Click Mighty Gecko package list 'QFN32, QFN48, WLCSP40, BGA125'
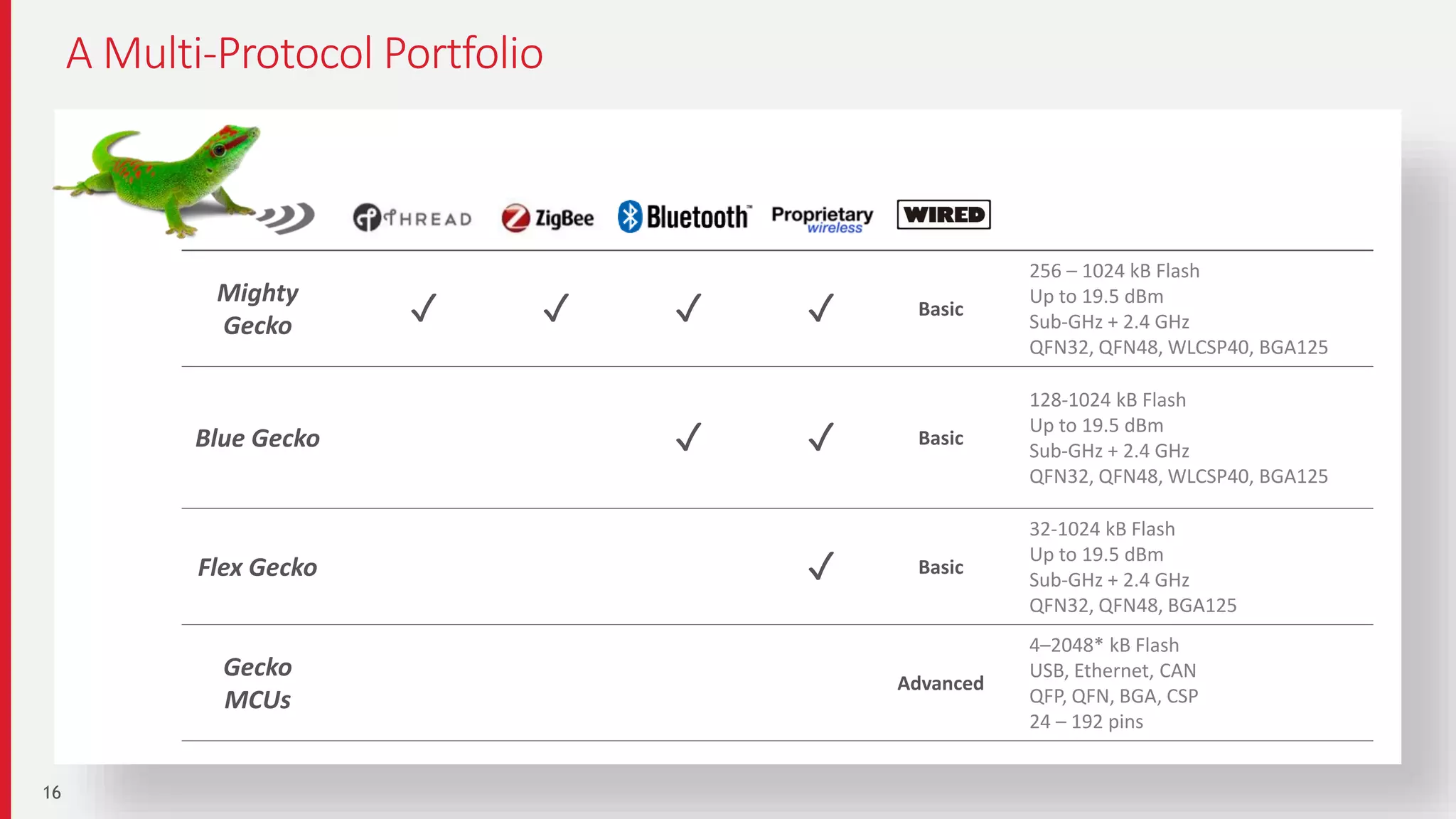1456x819 pixels. click(1178, 348)
